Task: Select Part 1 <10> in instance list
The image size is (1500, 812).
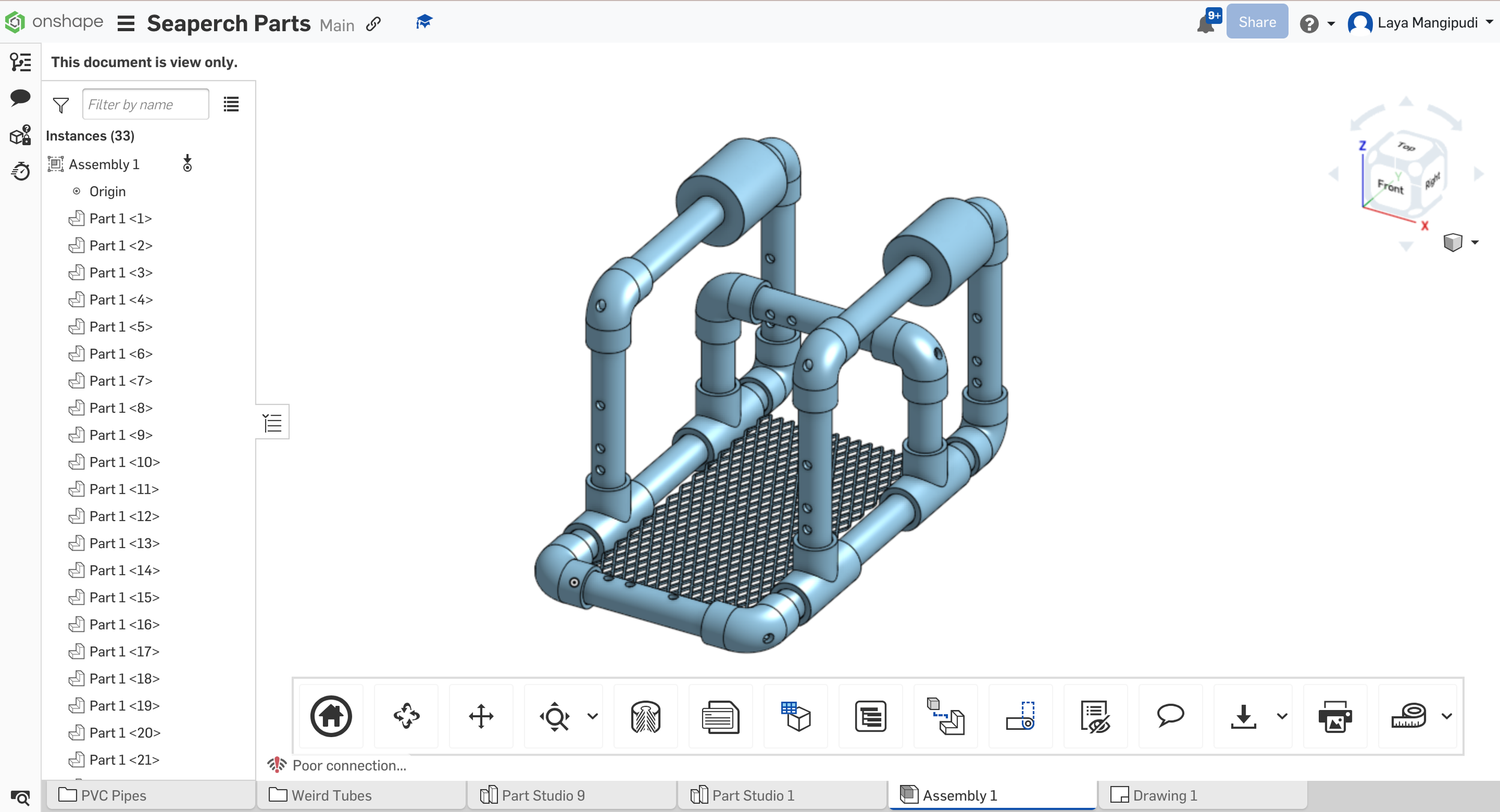Action: coord(124,462)
